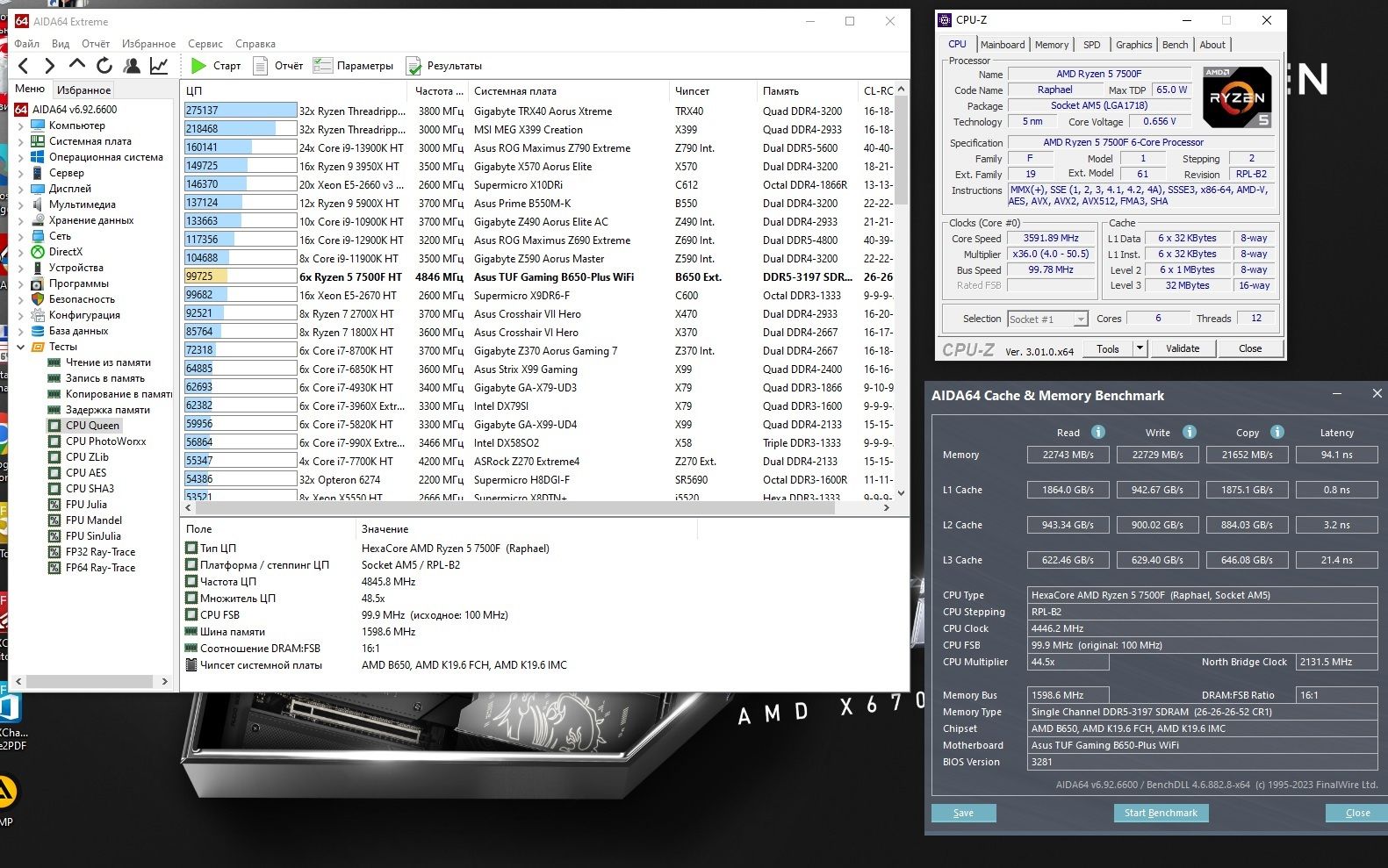
Task: Click Read info icon in Cache benchmark
Action: [x=1097, y=432]
